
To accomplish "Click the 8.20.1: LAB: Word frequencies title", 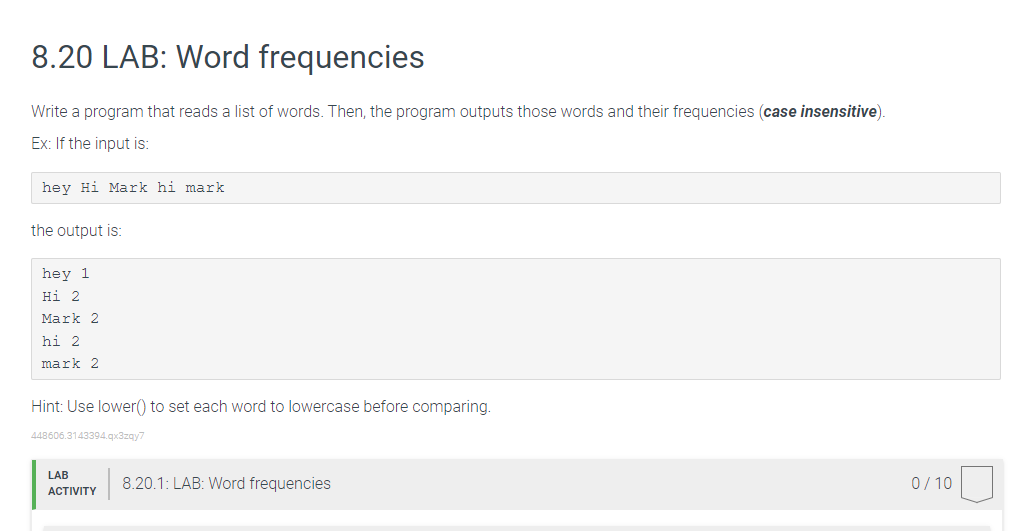I will pyautogui.click(x=226, y=484).
